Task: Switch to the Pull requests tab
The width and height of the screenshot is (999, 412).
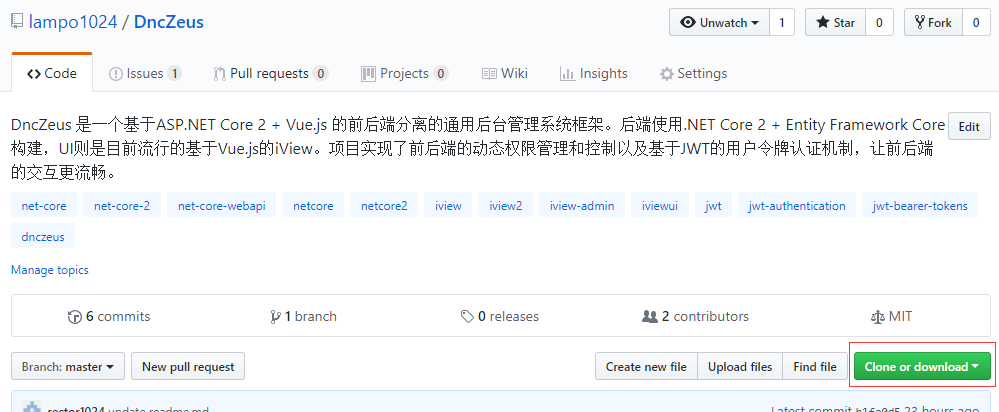Action: click(x=270, y=74)
